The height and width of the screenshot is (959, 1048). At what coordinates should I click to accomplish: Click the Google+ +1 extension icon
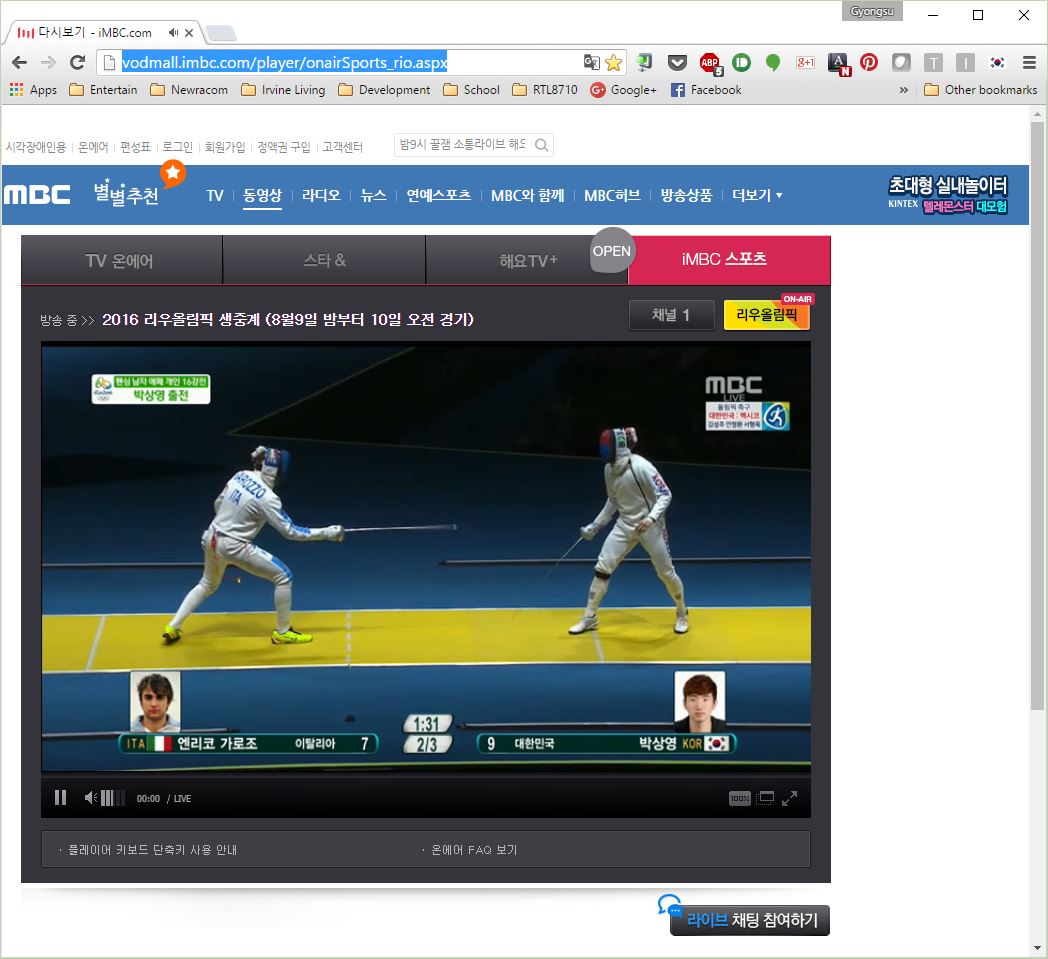tap(805, 63)
